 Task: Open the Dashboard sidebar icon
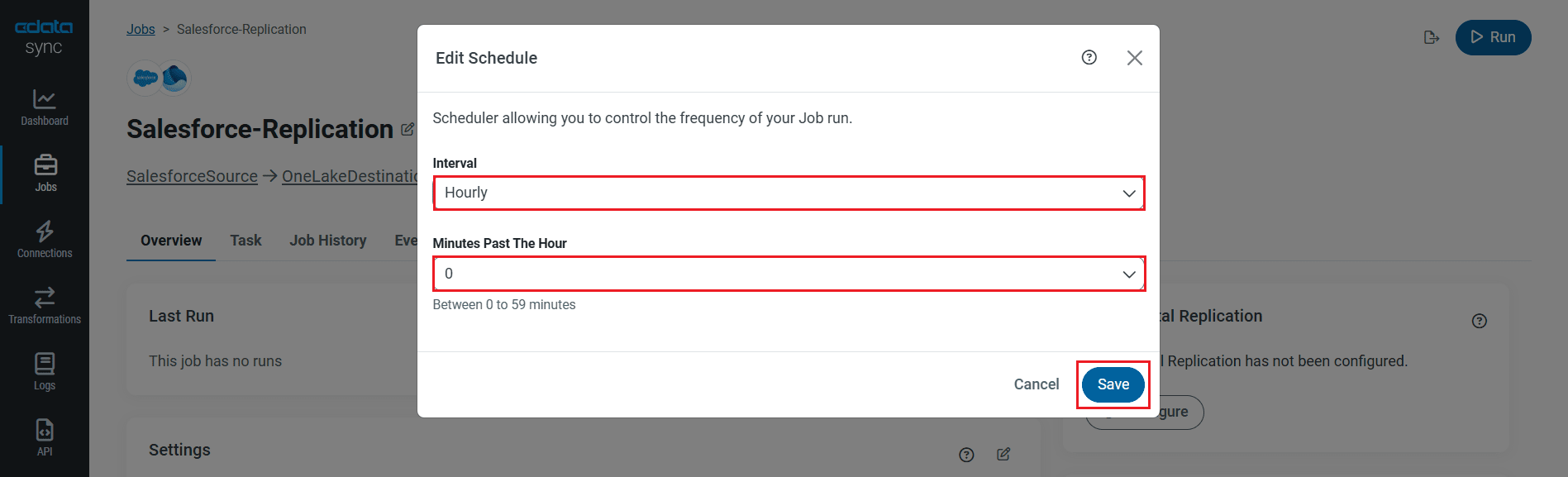[45, 107]
